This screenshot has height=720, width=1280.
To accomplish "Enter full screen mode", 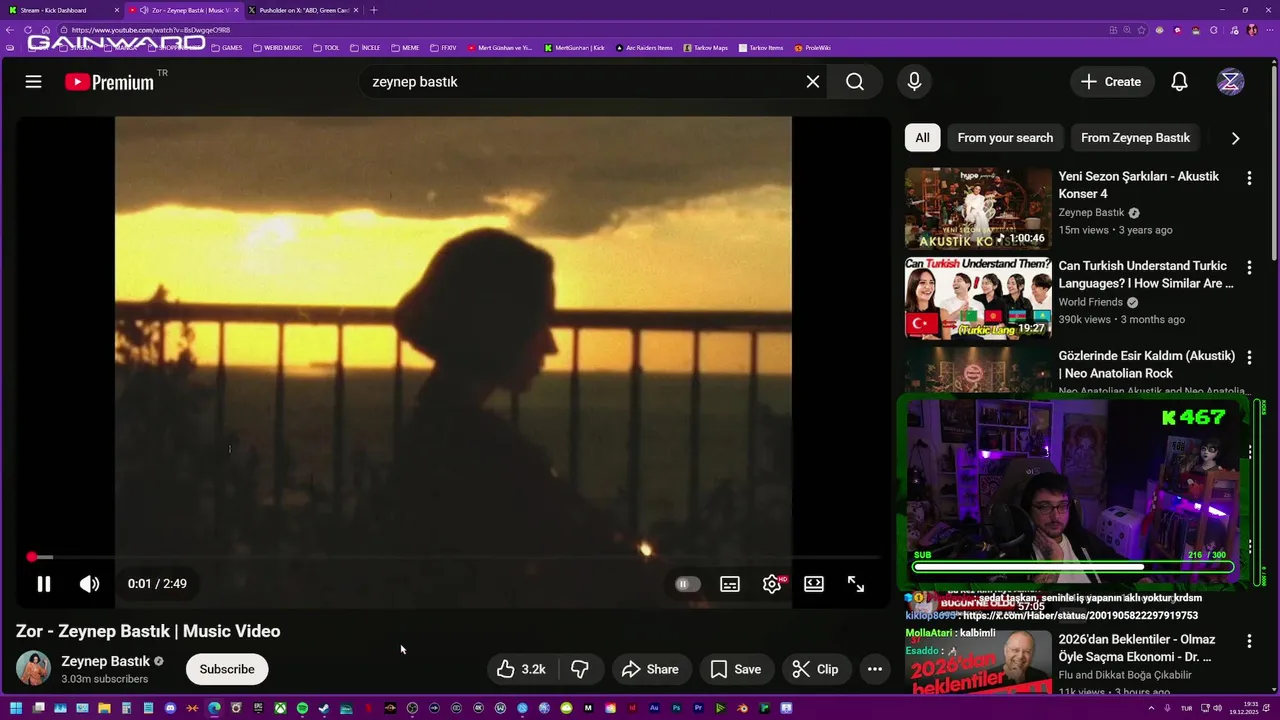I will tap(856, 584).
